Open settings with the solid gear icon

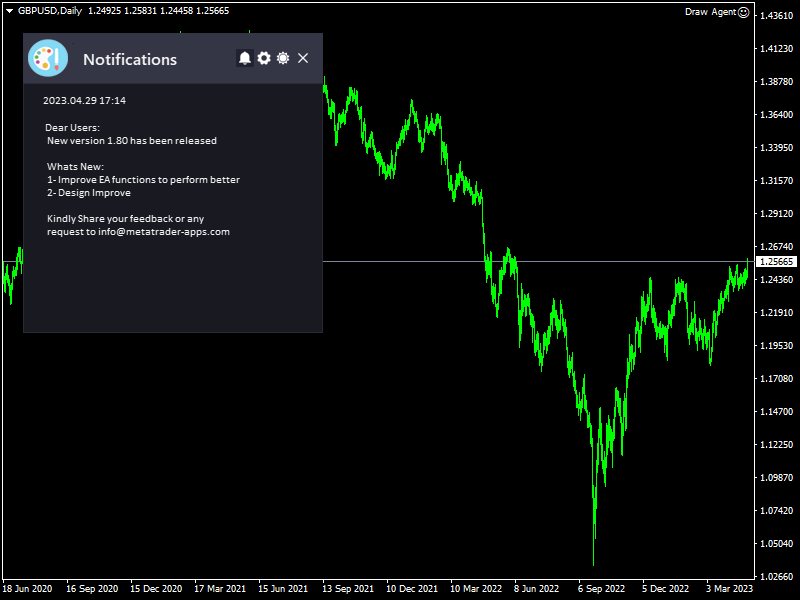(x=264, y=59)
